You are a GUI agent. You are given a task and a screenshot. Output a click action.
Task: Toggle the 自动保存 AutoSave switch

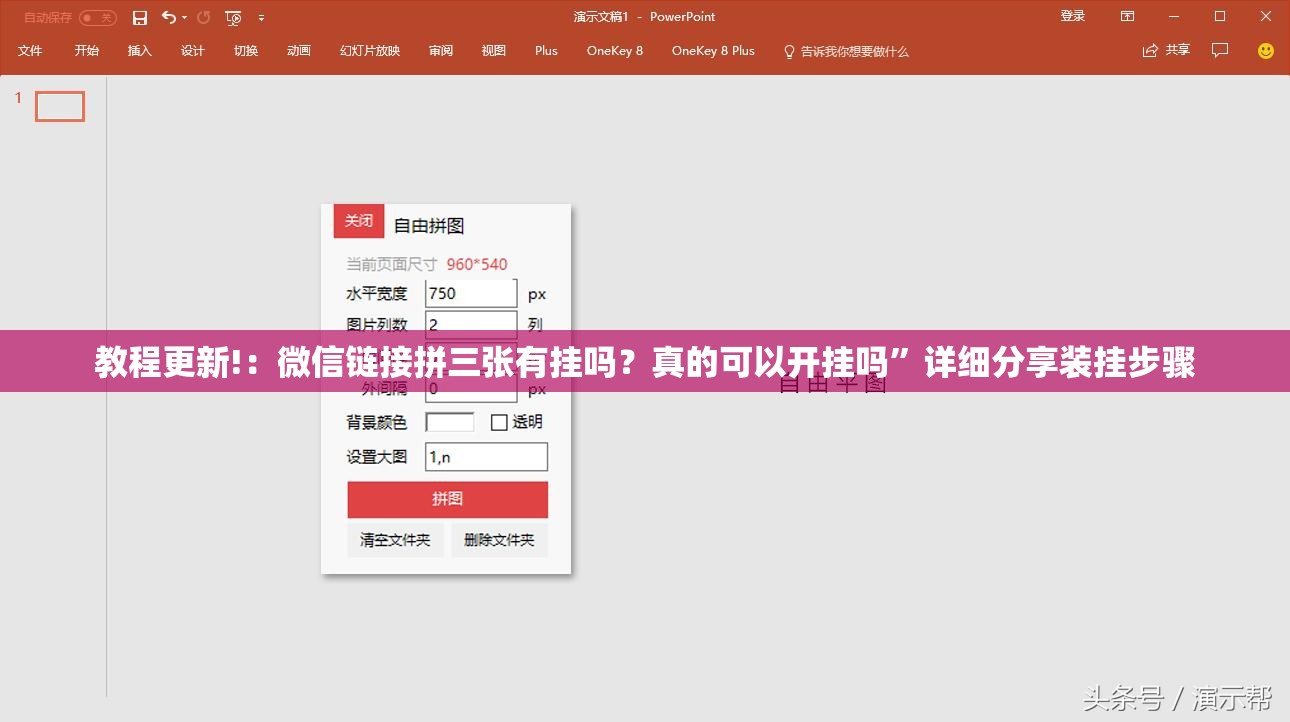pos(97,17)
